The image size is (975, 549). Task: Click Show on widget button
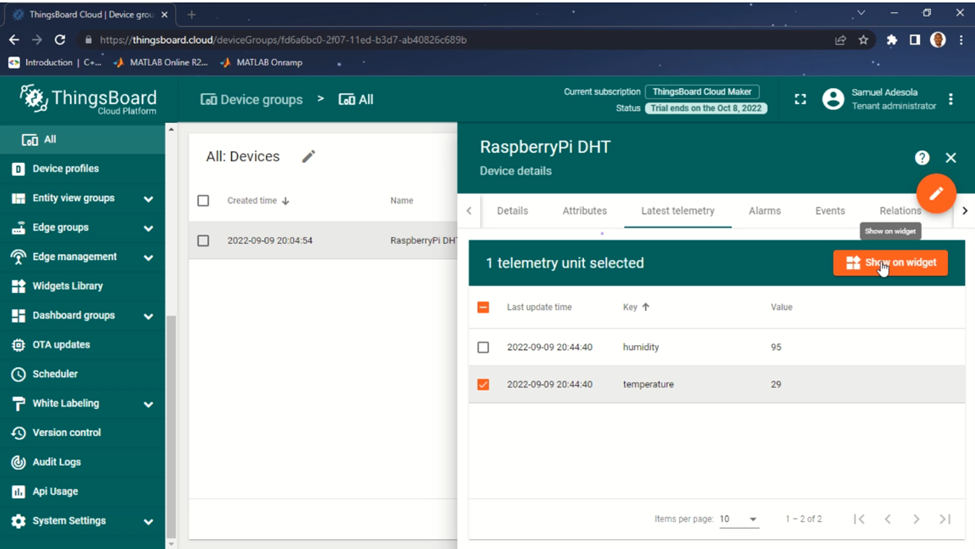click(x=890, y=263)
